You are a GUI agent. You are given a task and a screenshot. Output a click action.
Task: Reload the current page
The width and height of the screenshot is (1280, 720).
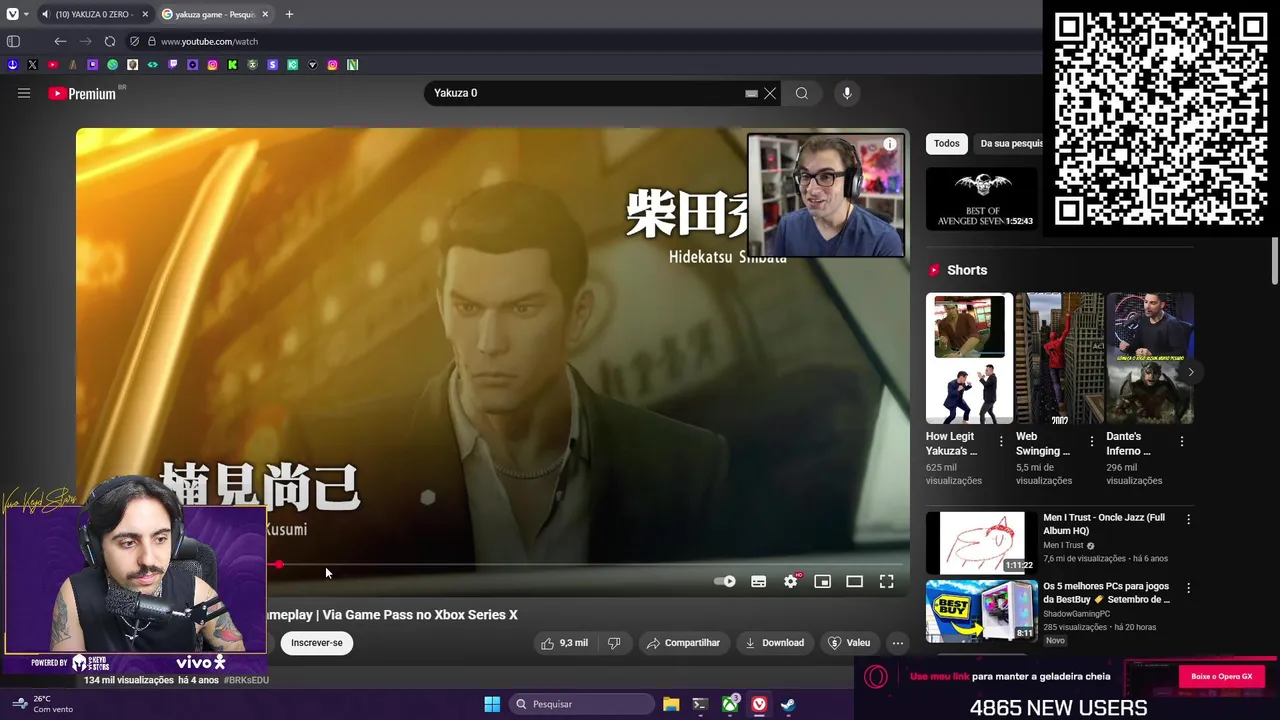point(110,41)
